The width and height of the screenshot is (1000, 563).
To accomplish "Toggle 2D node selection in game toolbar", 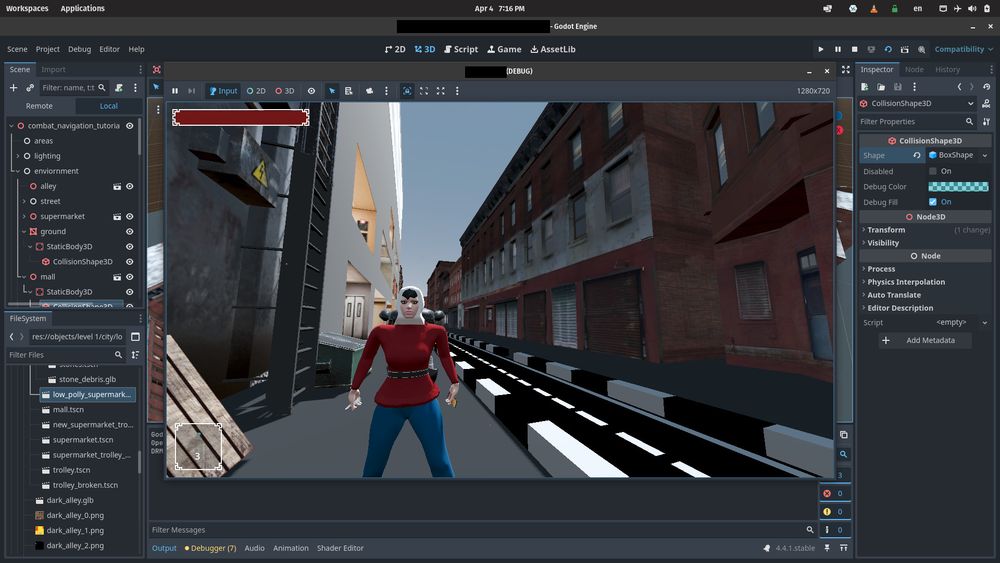I will coord(256,91).
